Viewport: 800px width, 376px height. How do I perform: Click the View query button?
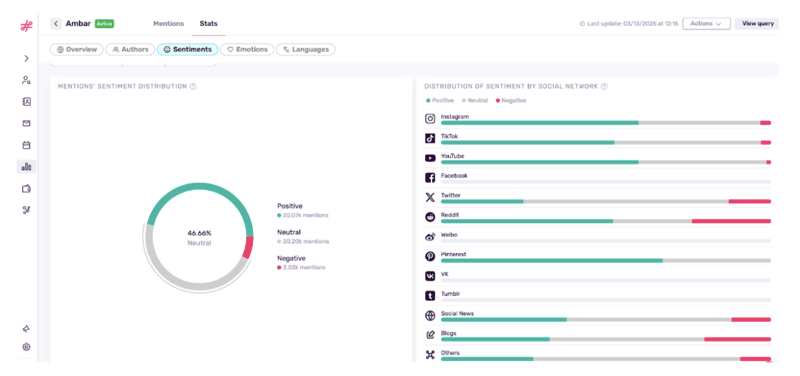(758, 23)
